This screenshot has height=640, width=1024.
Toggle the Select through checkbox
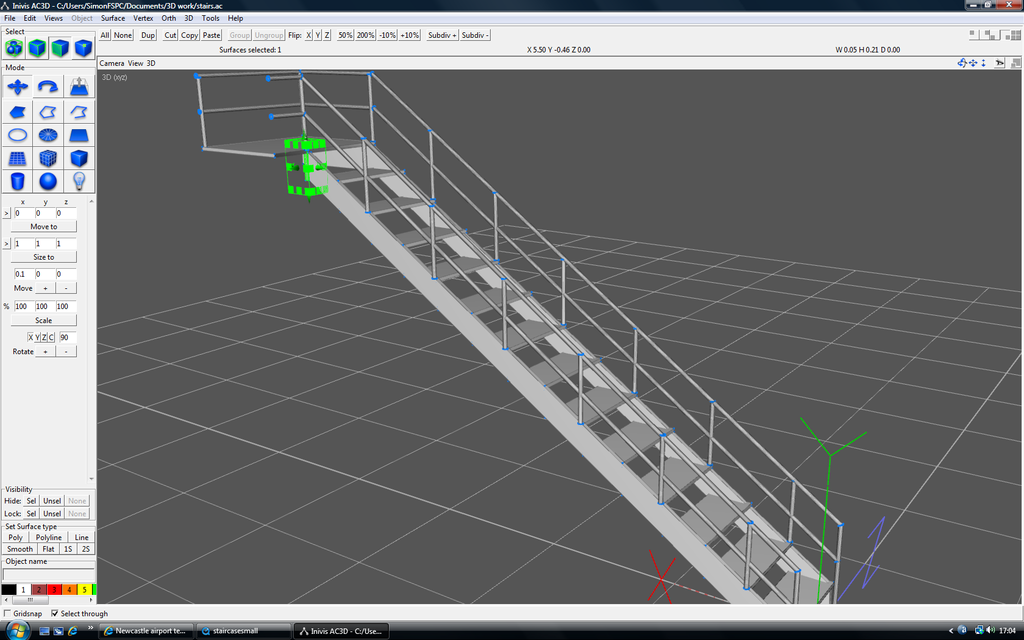(x=54, y=613)
